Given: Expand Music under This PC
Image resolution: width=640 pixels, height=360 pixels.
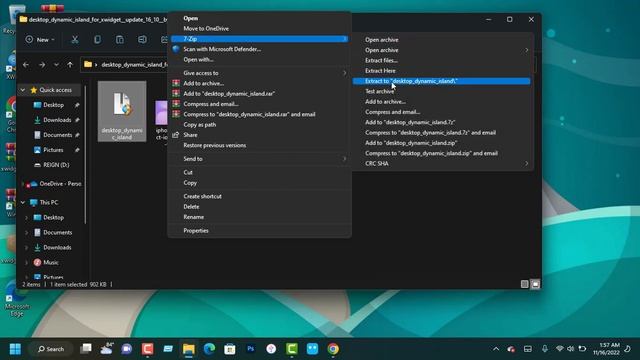Looking at the screenshot, I should tap(27, 262).
